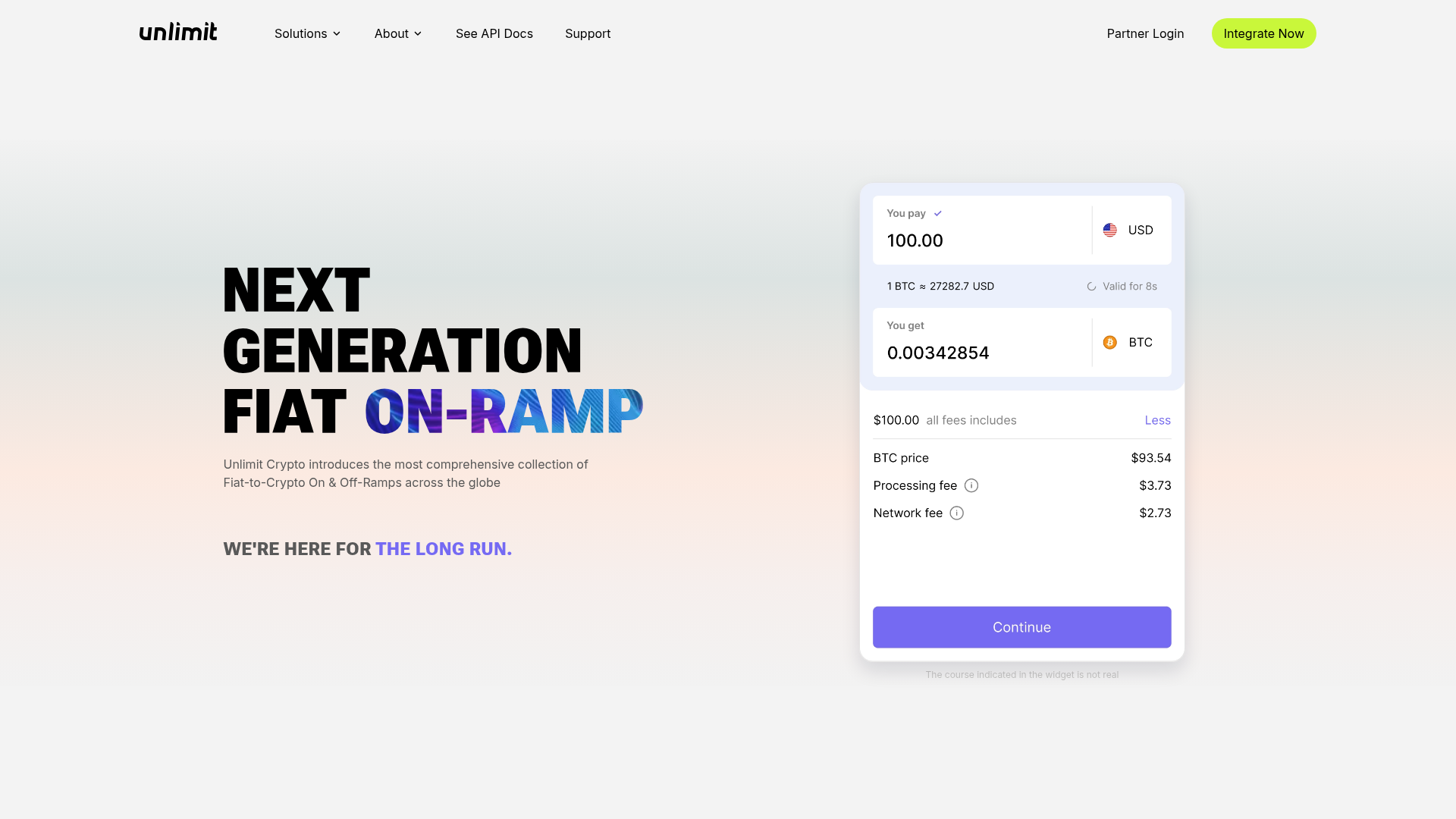
Task: Open Partner Login
Action: pyautogui.click(x=1144, y=33)
